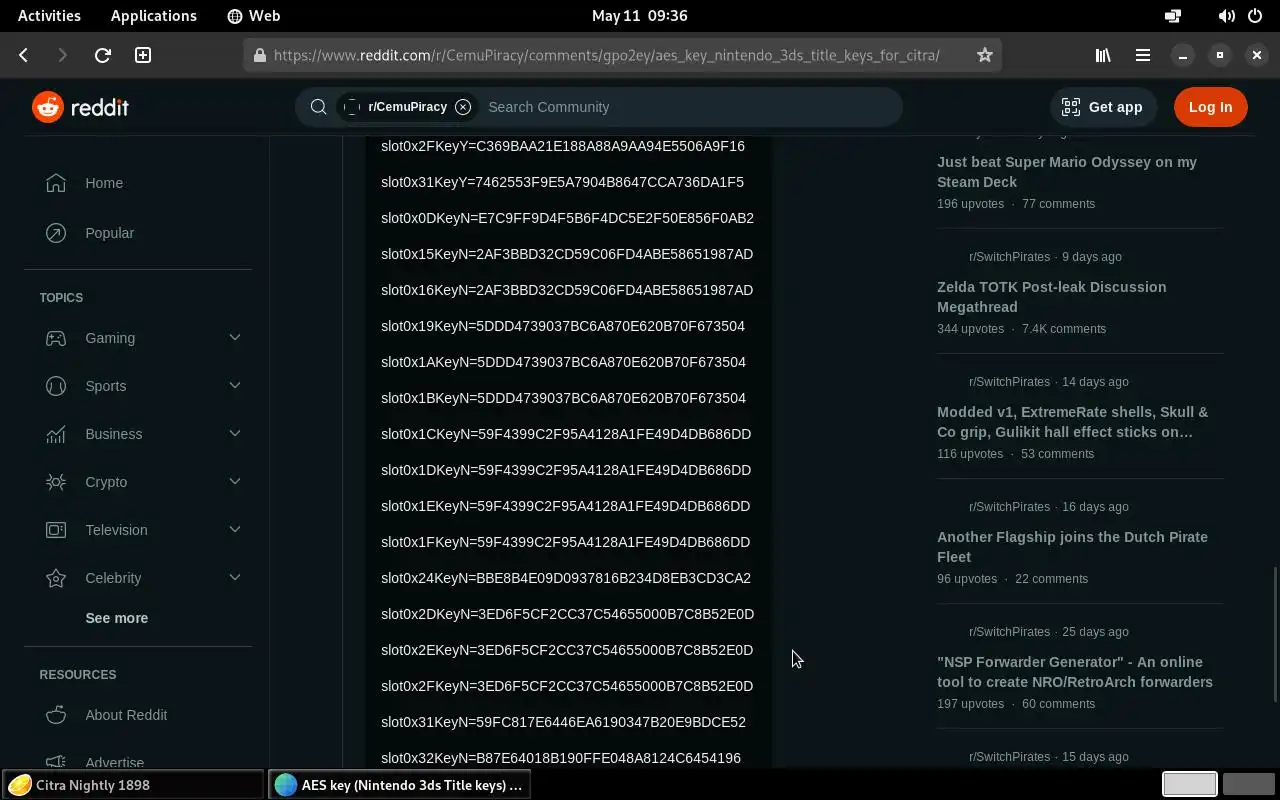1280x800 pixels.
Task: Click the slot0x15KeyN line
Action: pyautogui.click(x=567, y=254)
